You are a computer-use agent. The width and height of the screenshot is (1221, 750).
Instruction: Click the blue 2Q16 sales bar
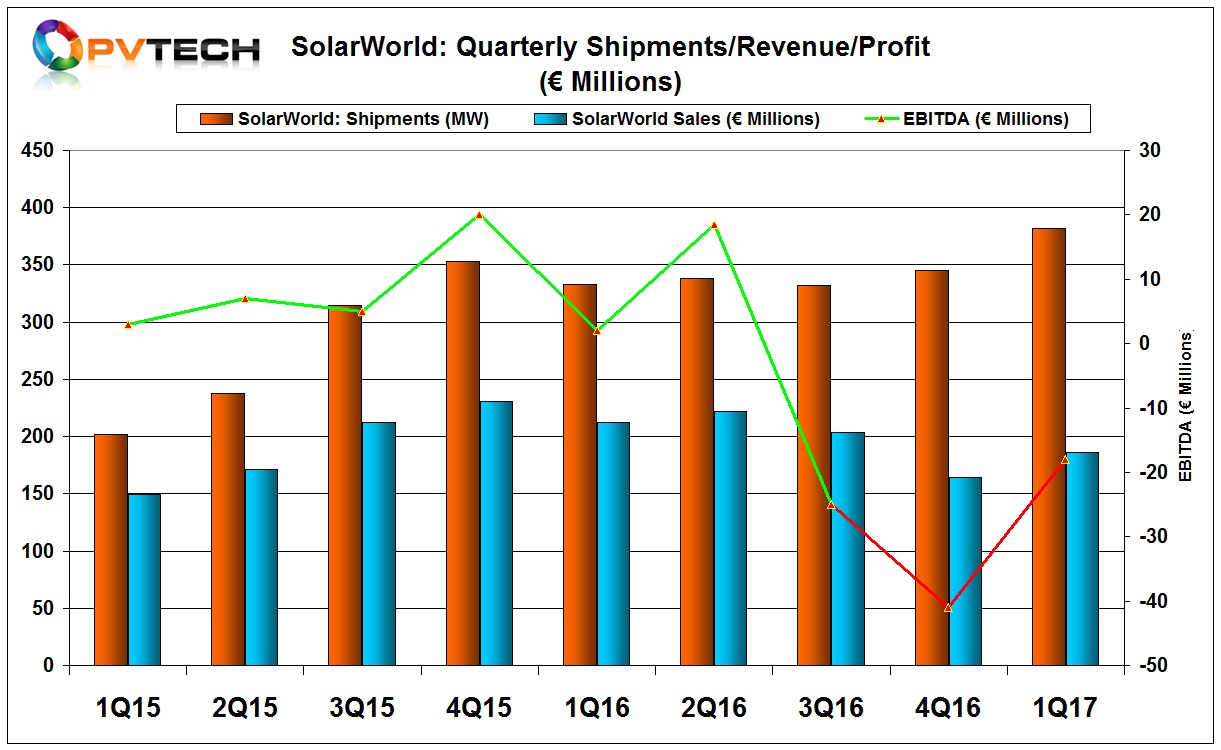pos(729,539)
